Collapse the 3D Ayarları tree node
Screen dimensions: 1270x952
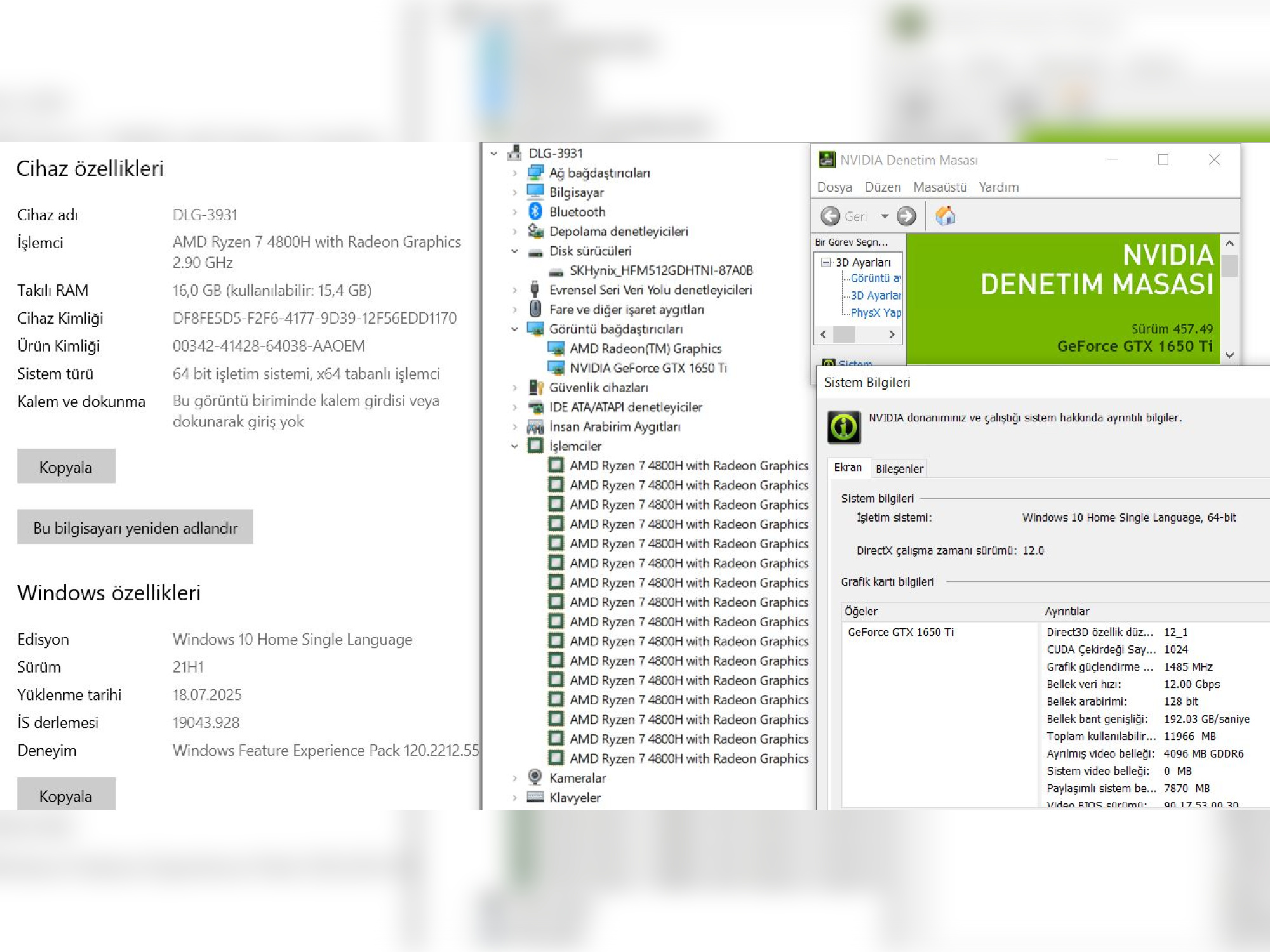(x=825, y=262)
